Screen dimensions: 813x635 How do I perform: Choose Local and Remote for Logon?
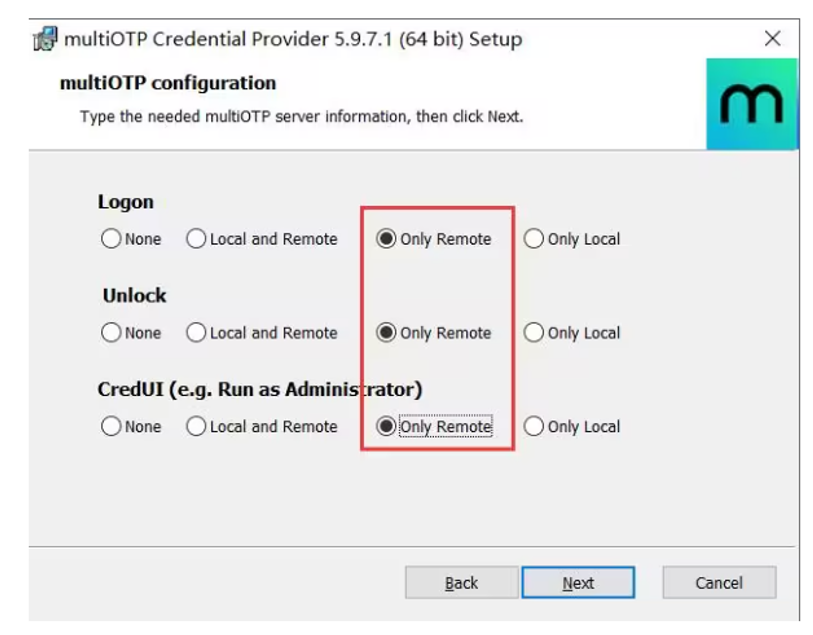[x=196, y=239]
